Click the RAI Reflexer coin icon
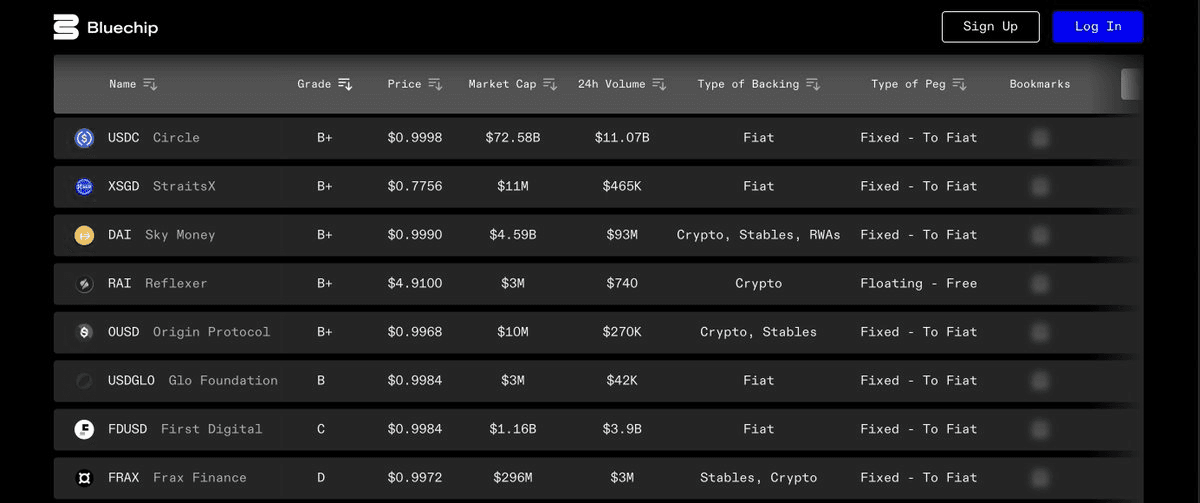Screen dimensions: 1200x503 (85, 284)
